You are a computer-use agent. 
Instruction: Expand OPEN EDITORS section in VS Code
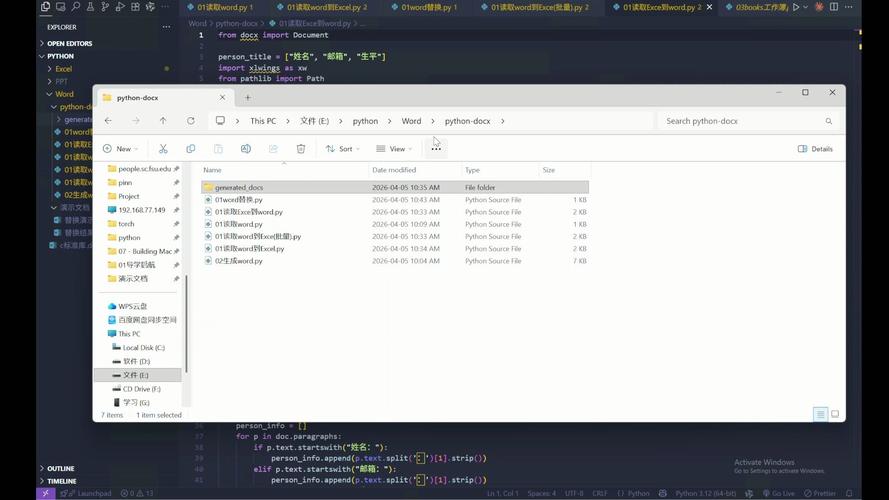69,43
